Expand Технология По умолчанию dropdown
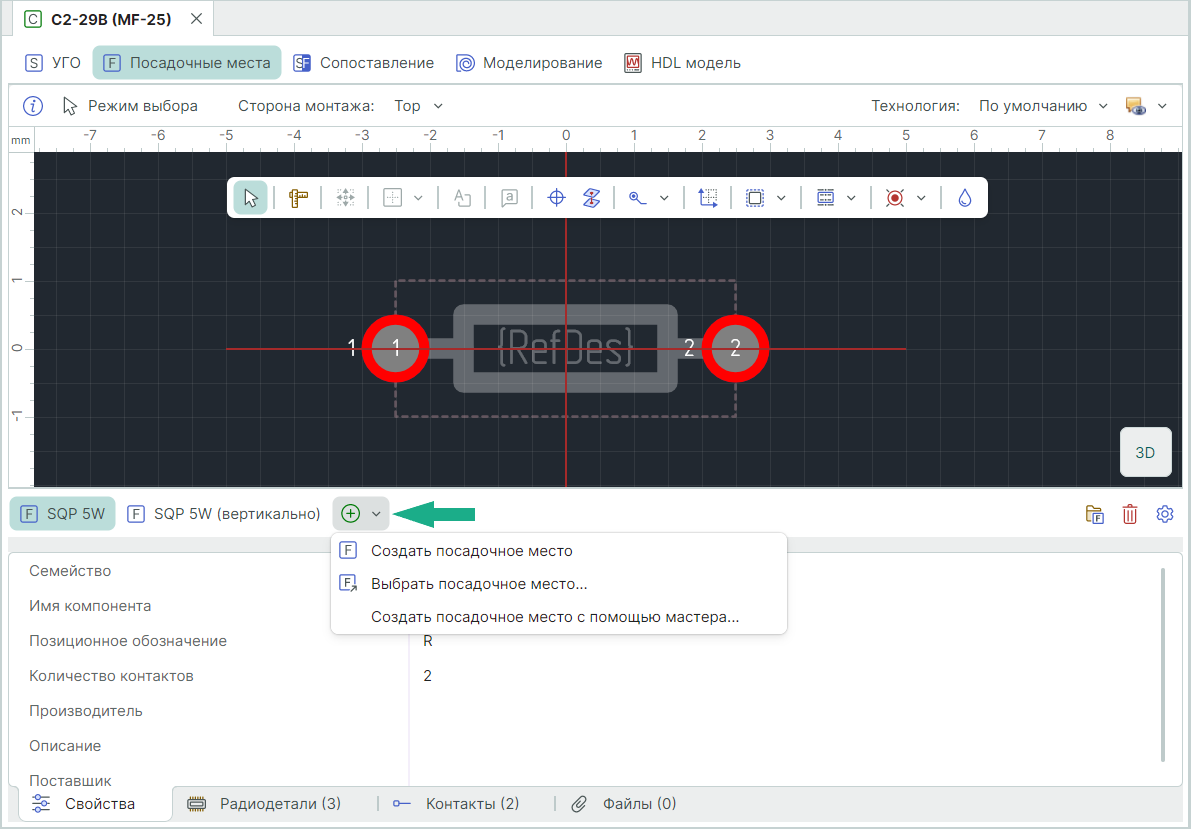1191x829 pixels. point(1043,106)
